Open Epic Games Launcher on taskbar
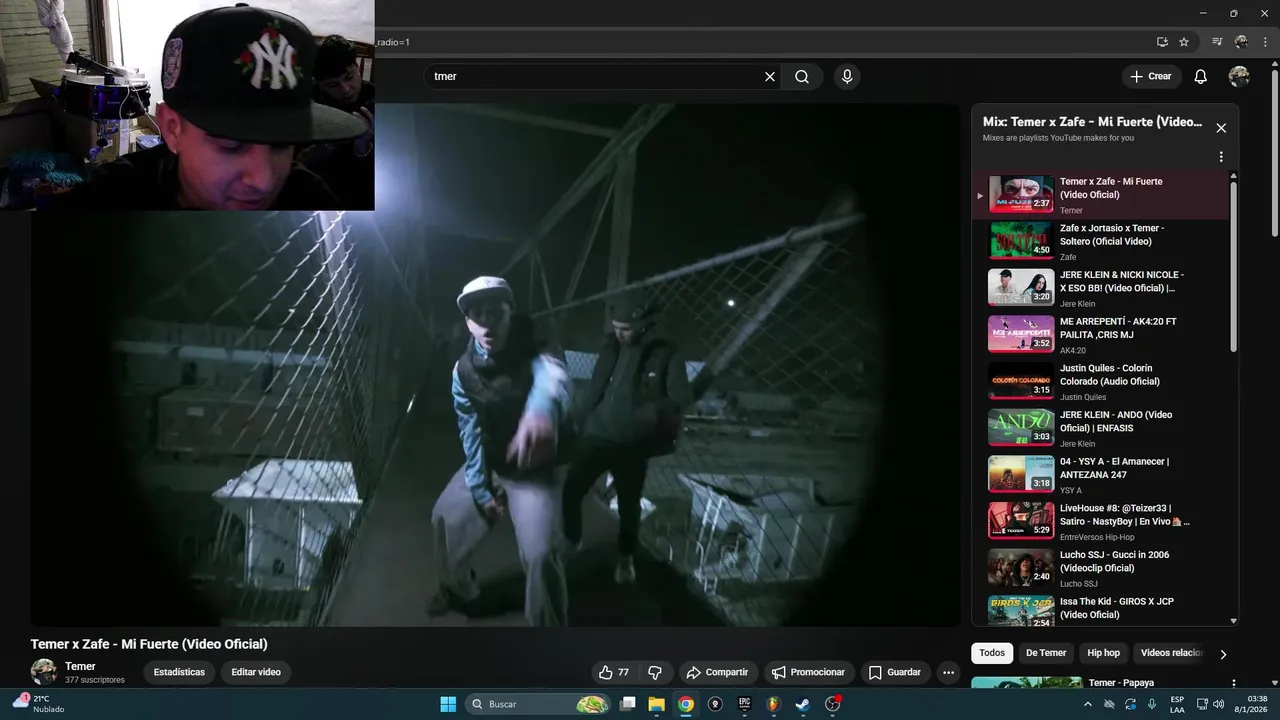 point(744,704)
